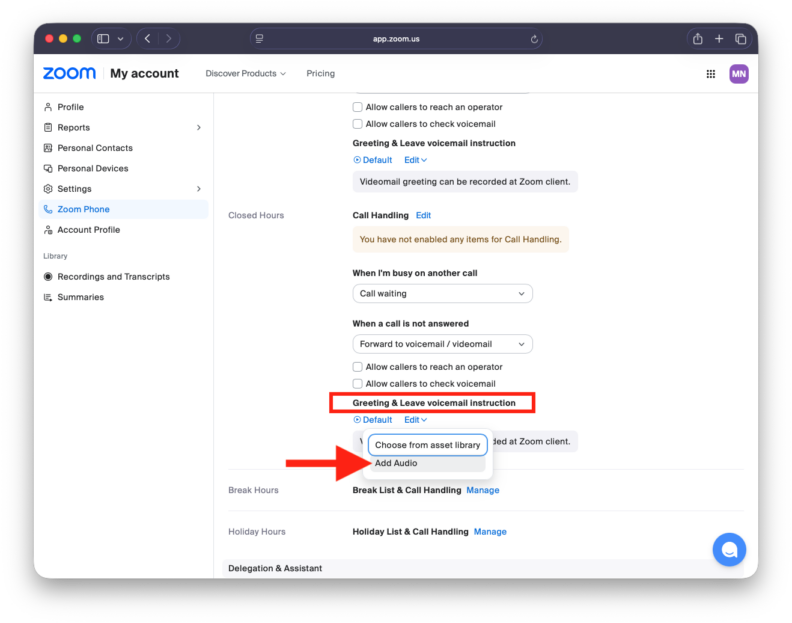Expand the Settings submenu chevron
792x623 pixels.
[199, 189]
